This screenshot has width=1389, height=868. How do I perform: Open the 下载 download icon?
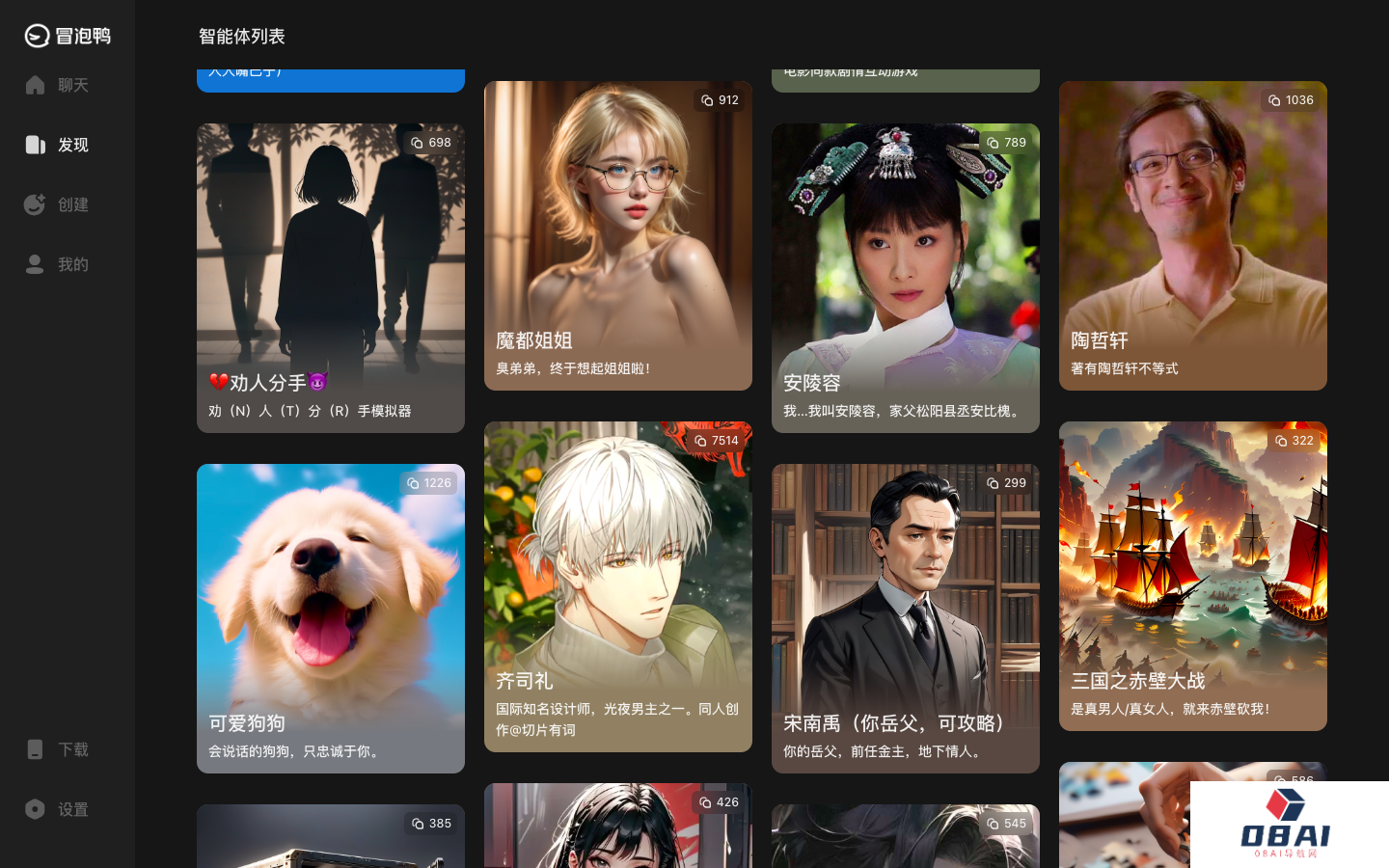(x=35, y=749)
